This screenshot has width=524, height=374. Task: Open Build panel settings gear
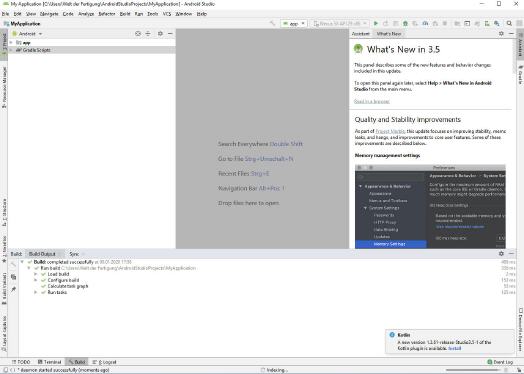(501, 253)
